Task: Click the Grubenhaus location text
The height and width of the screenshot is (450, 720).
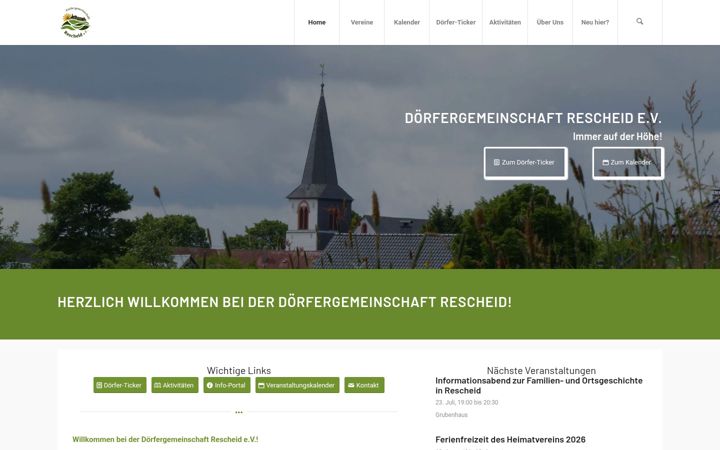Action: click(451, 415)
